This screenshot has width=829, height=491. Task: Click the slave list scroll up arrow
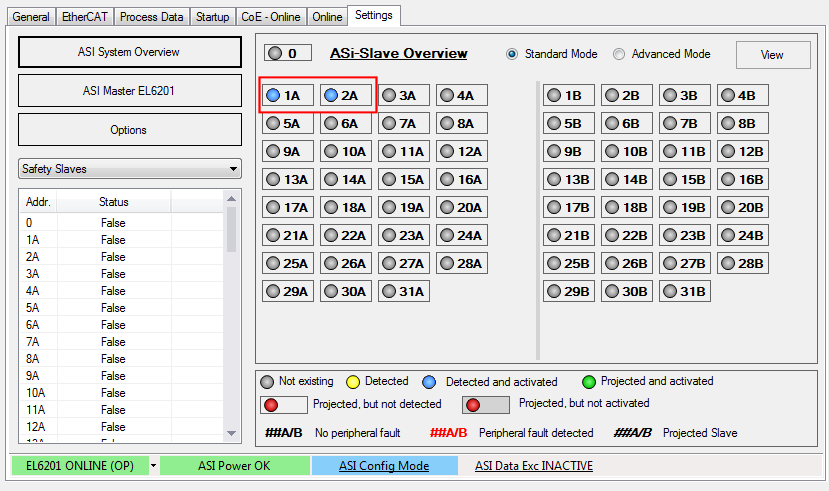coord(231,199)
